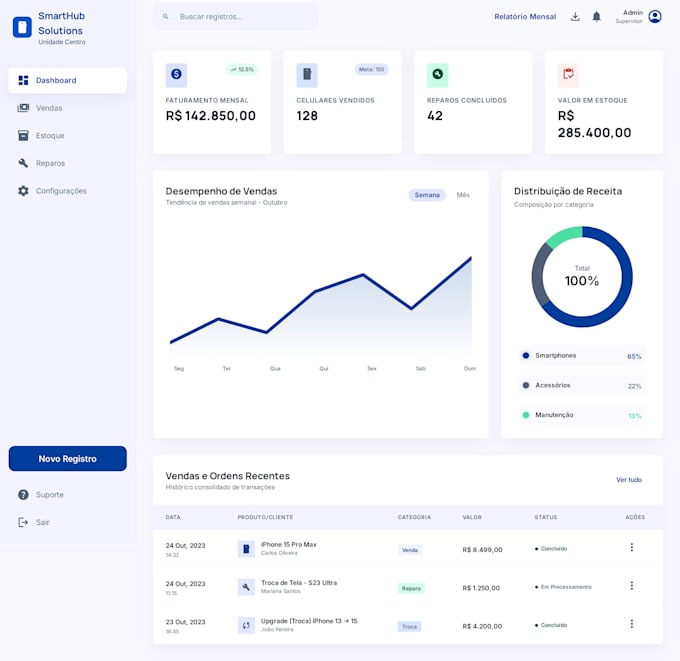Click the Manutenção legend color dot

[526, 415]
